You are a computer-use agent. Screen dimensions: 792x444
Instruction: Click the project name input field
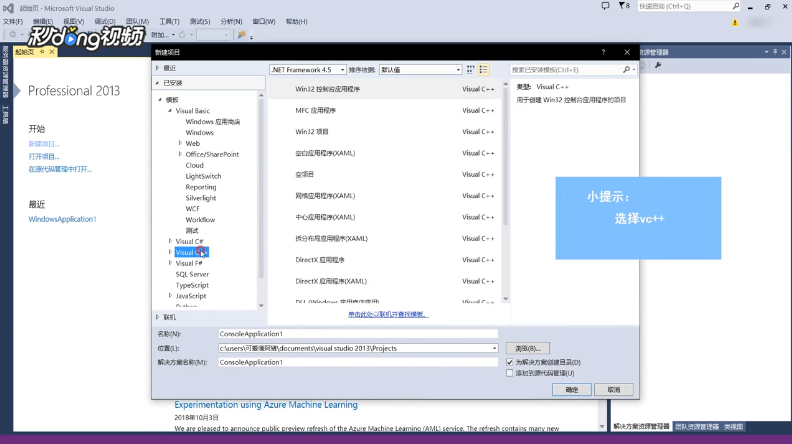358,334
